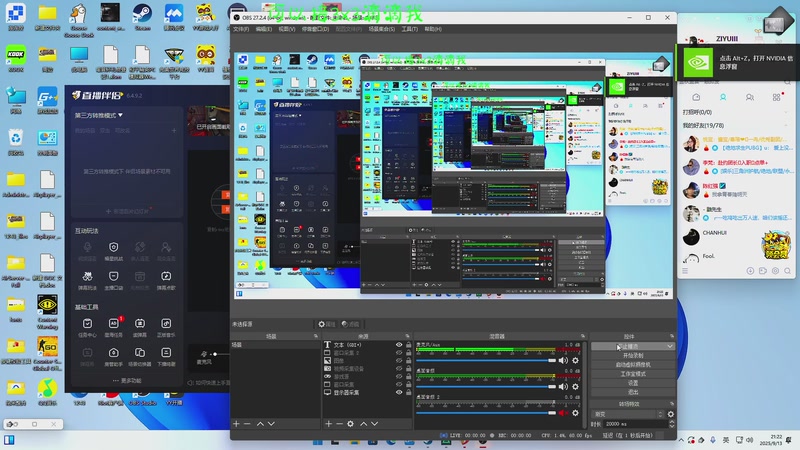This screenshot has height=450, width=800.
Task: Open 工具(T) menu in OBS
Action: pos(410,29)
